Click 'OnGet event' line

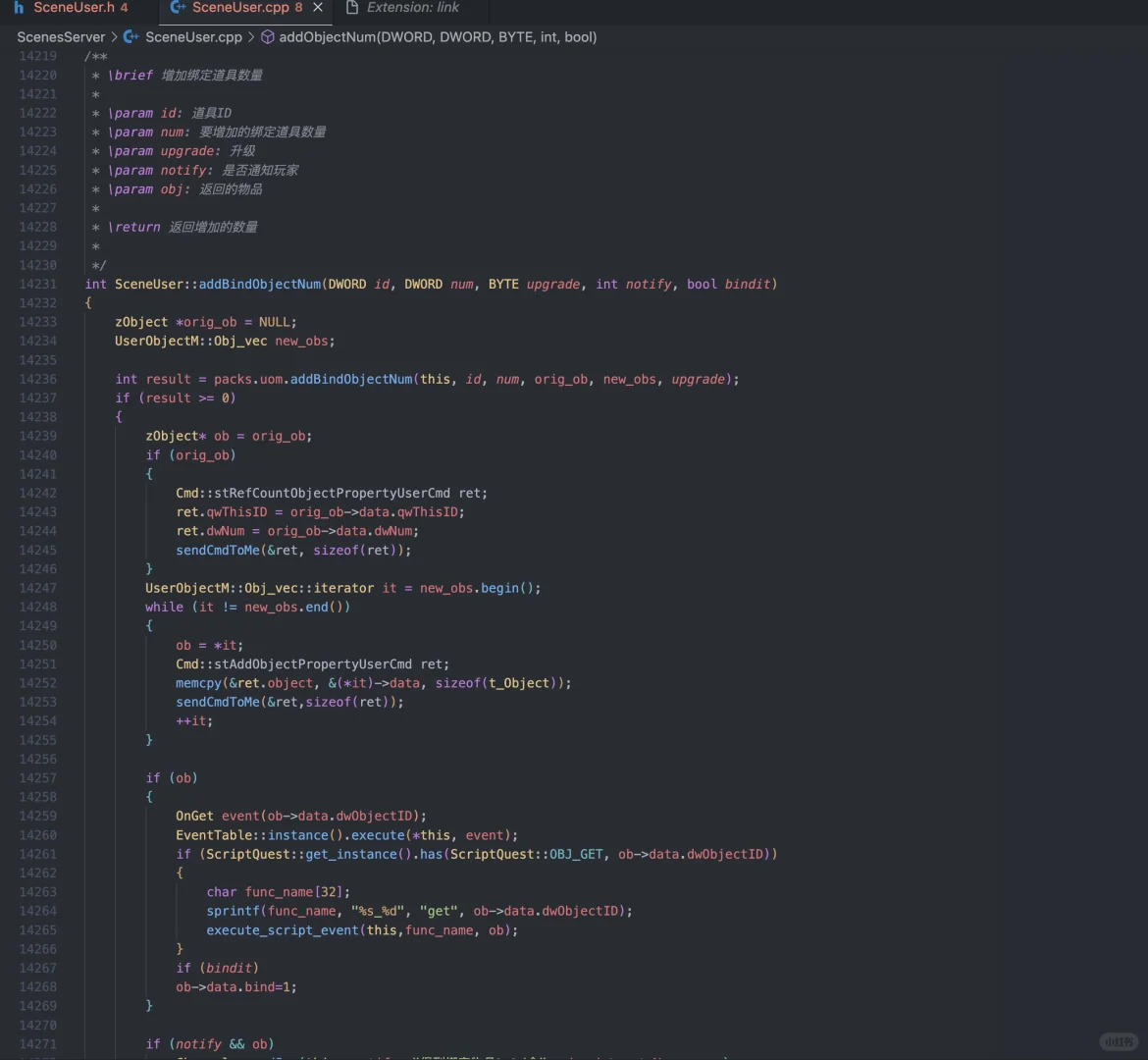tap(301, 816)
